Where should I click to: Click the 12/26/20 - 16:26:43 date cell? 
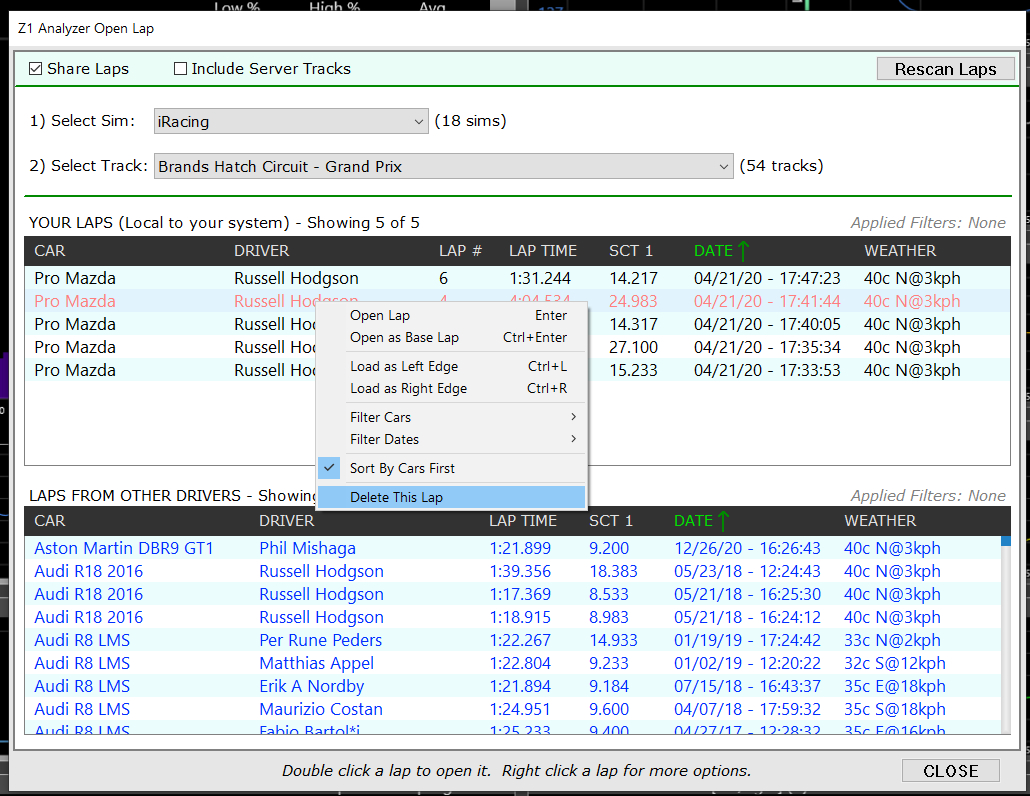747,548
